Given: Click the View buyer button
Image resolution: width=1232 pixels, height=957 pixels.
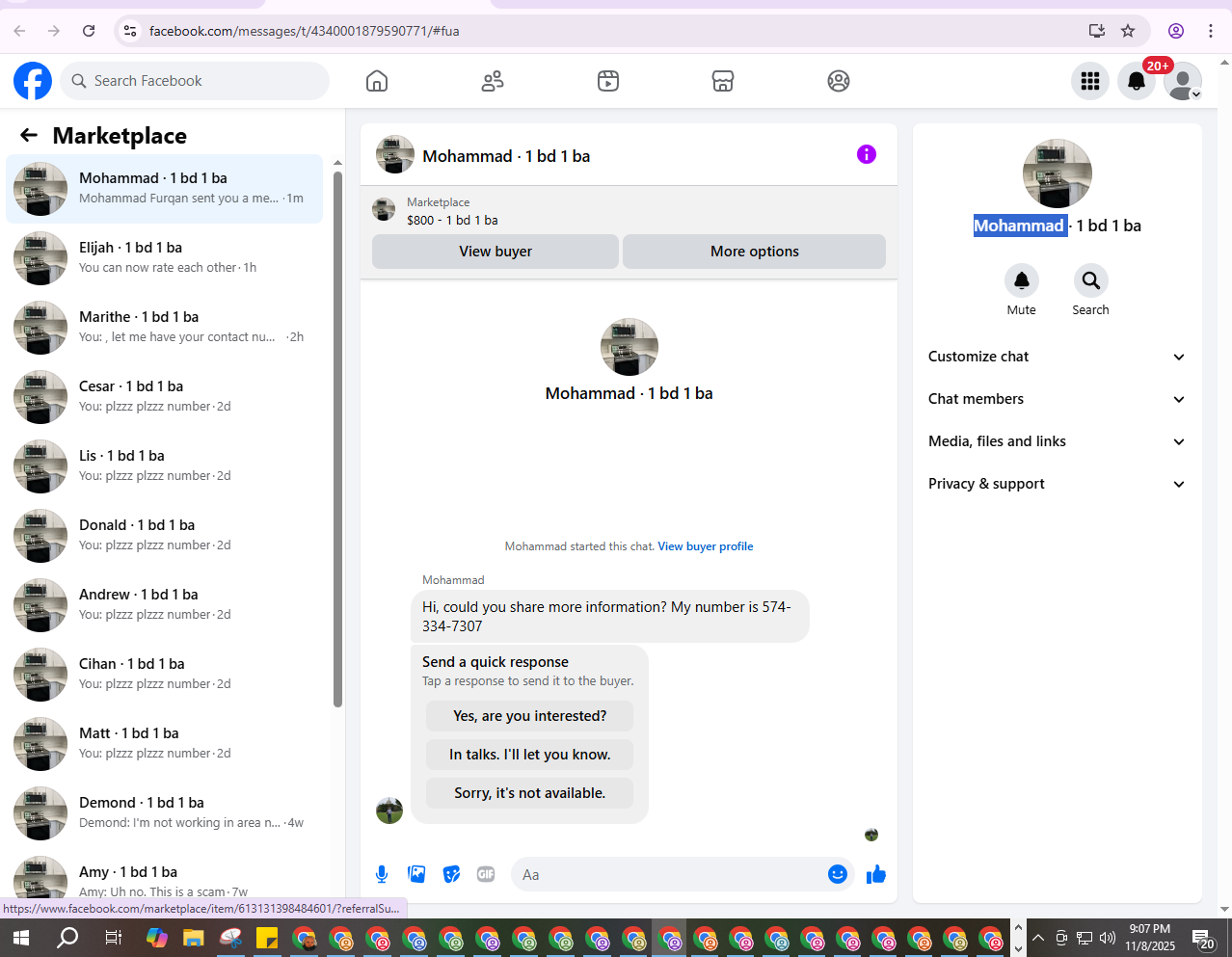Looking at the screenshot, I should (x=495, y=252).
